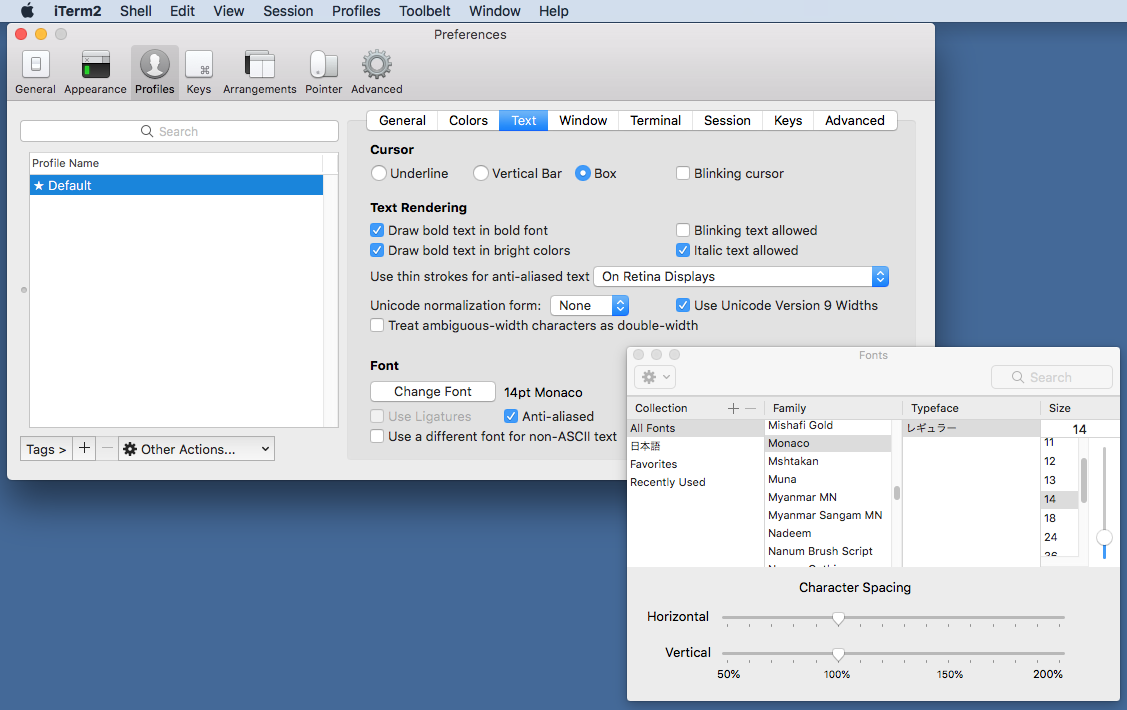Toggle Italic text allowed

click(683, 250)
